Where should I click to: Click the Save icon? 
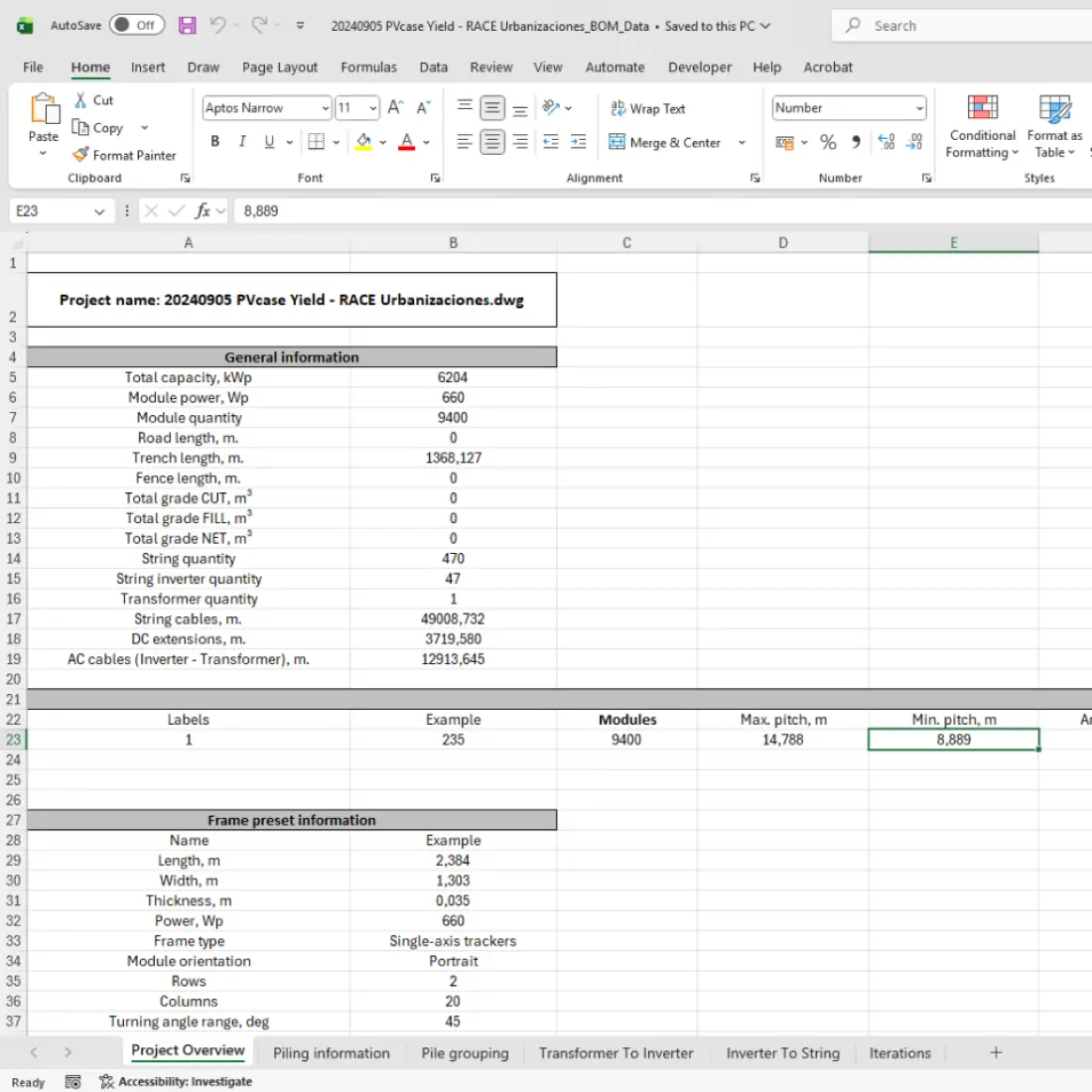point(187,26)
